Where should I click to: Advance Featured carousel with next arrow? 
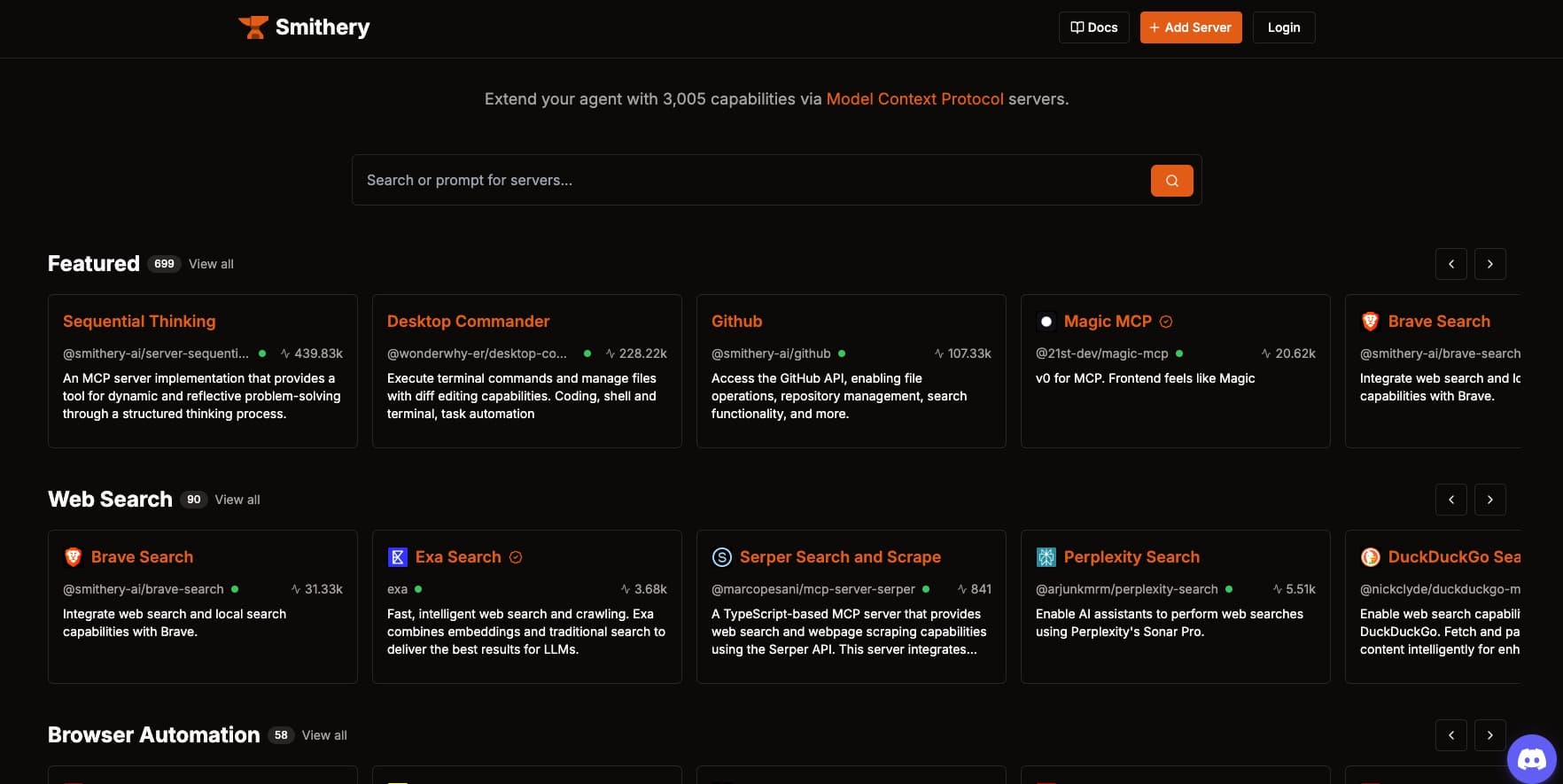pyautogui.click(x=1490, y=264)
